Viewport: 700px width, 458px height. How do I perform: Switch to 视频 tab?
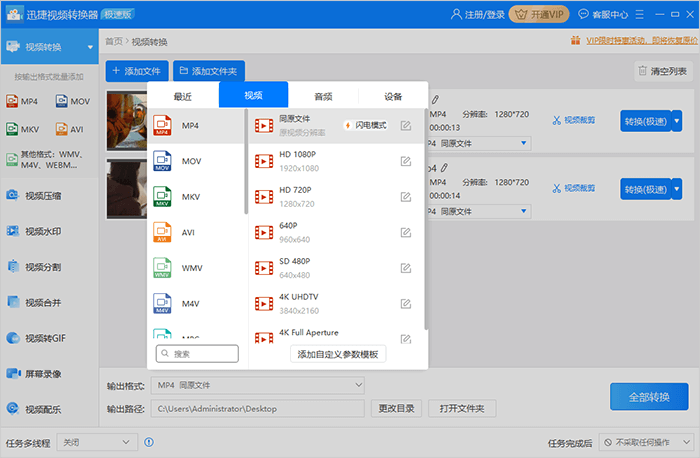253,95
